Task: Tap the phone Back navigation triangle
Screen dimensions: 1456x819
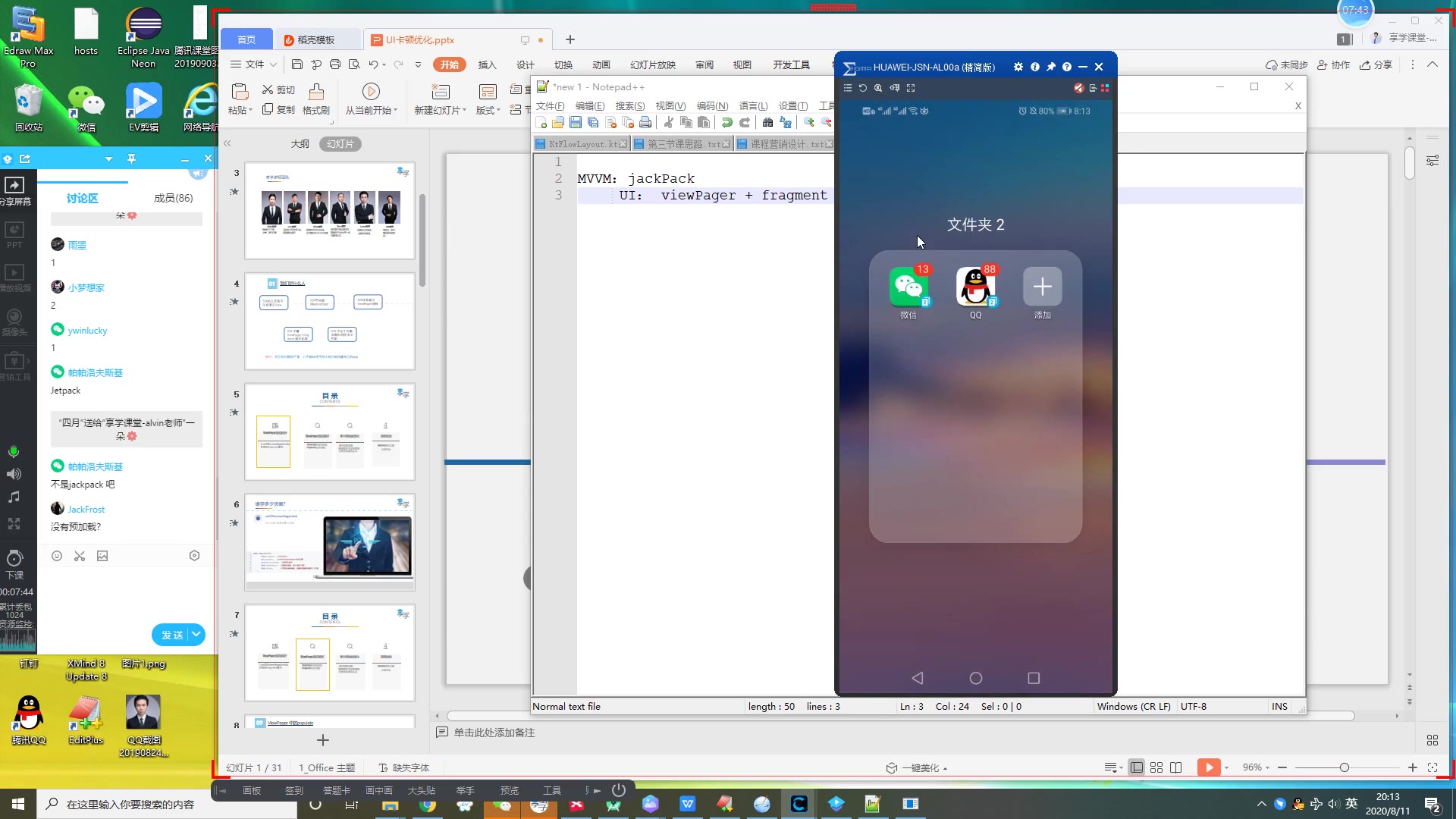Action: tap(918, 678)
